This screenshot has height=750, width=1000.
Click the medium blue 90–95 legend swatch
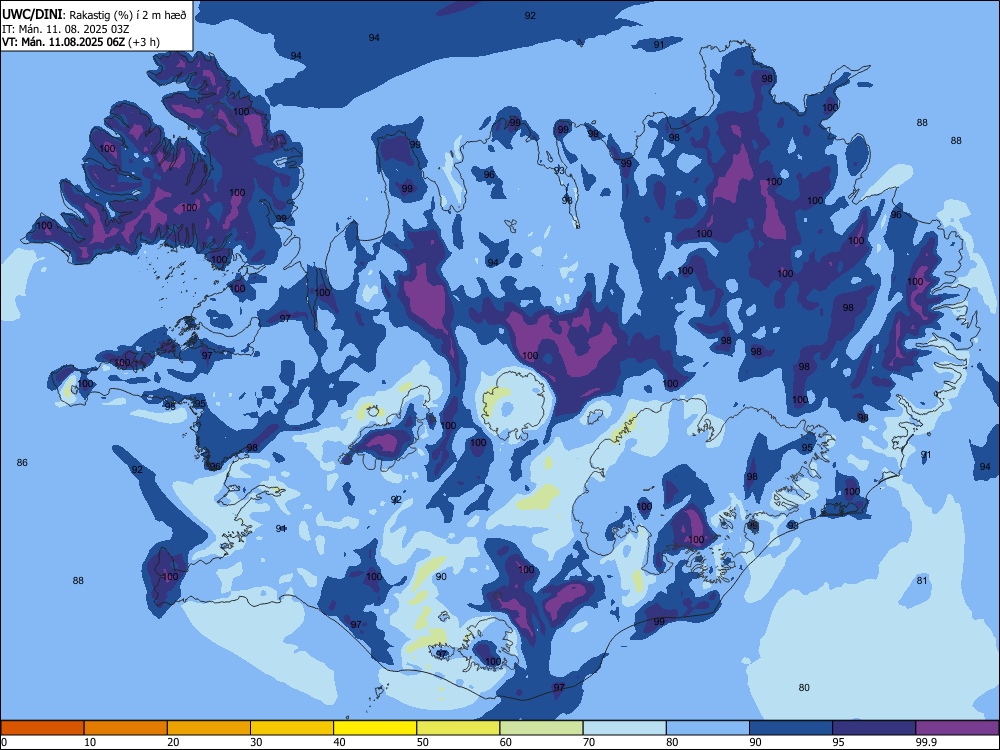point(791,728)
